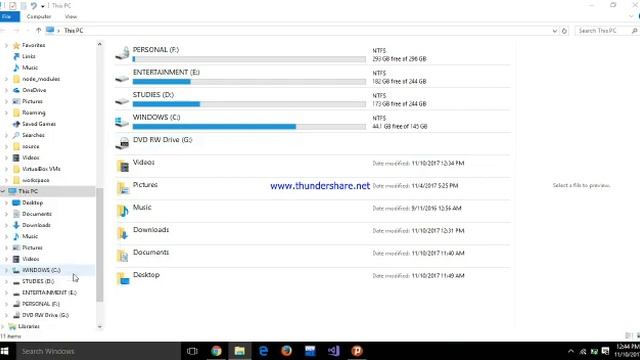Expand the ribbon with the chevron
Screen dimensions: 640x360
(631, 17)
